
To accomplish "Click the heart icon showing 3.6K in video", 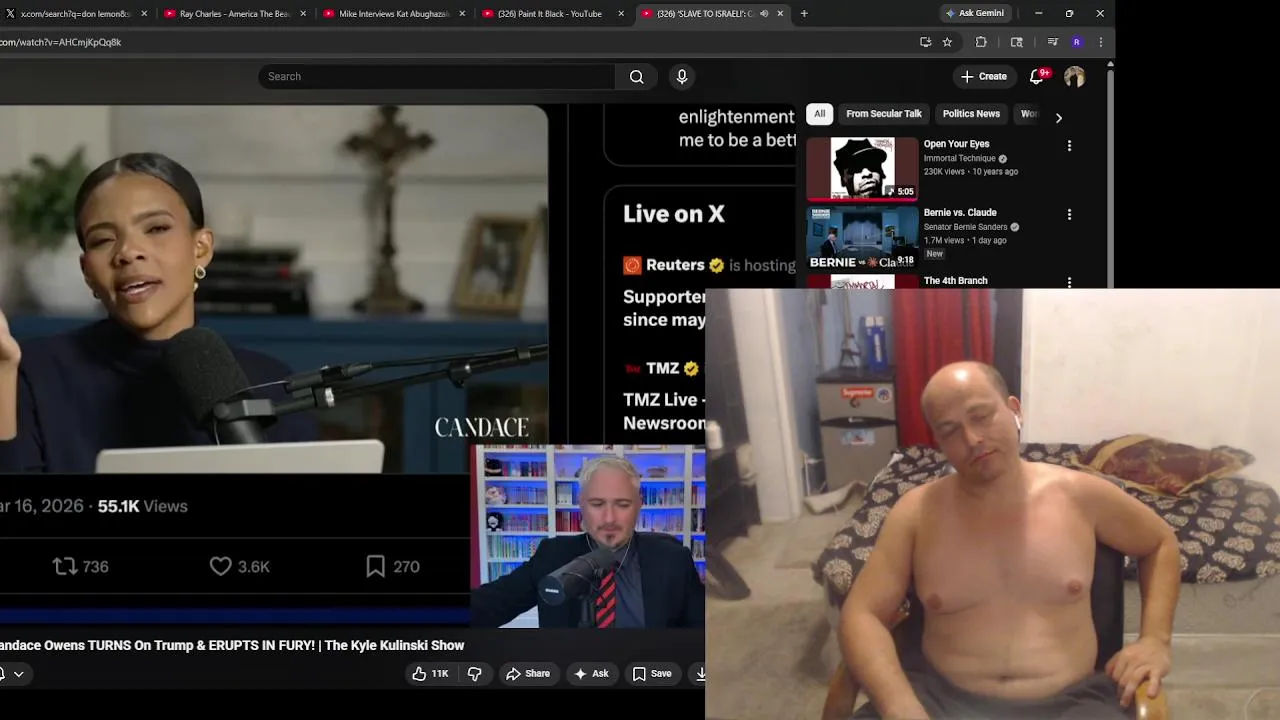I will pos(221,567).
